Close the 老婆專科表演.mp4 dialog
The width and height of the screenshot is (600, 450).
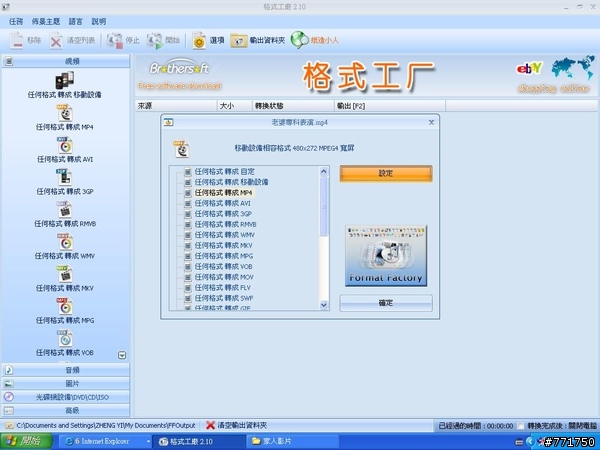click(431, 122)
